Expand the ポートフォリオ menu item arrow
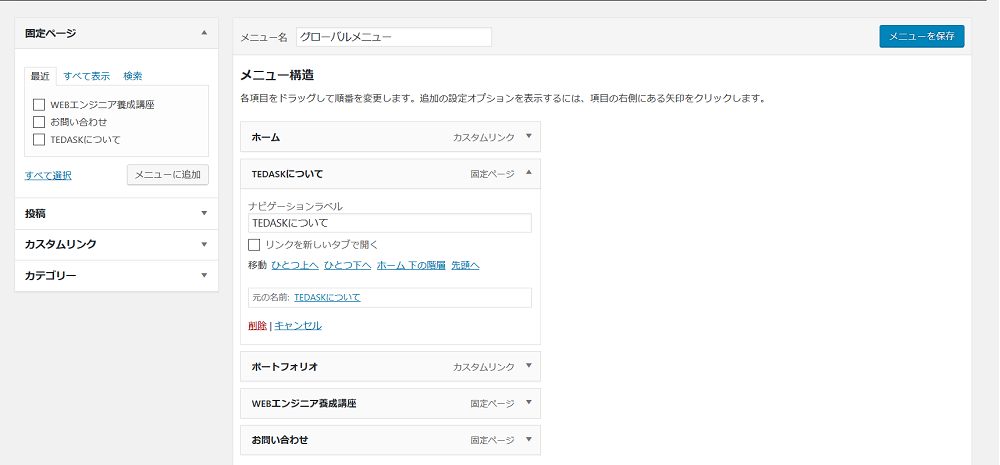The height and width of the screenshot is (465, 1000). 528,366
